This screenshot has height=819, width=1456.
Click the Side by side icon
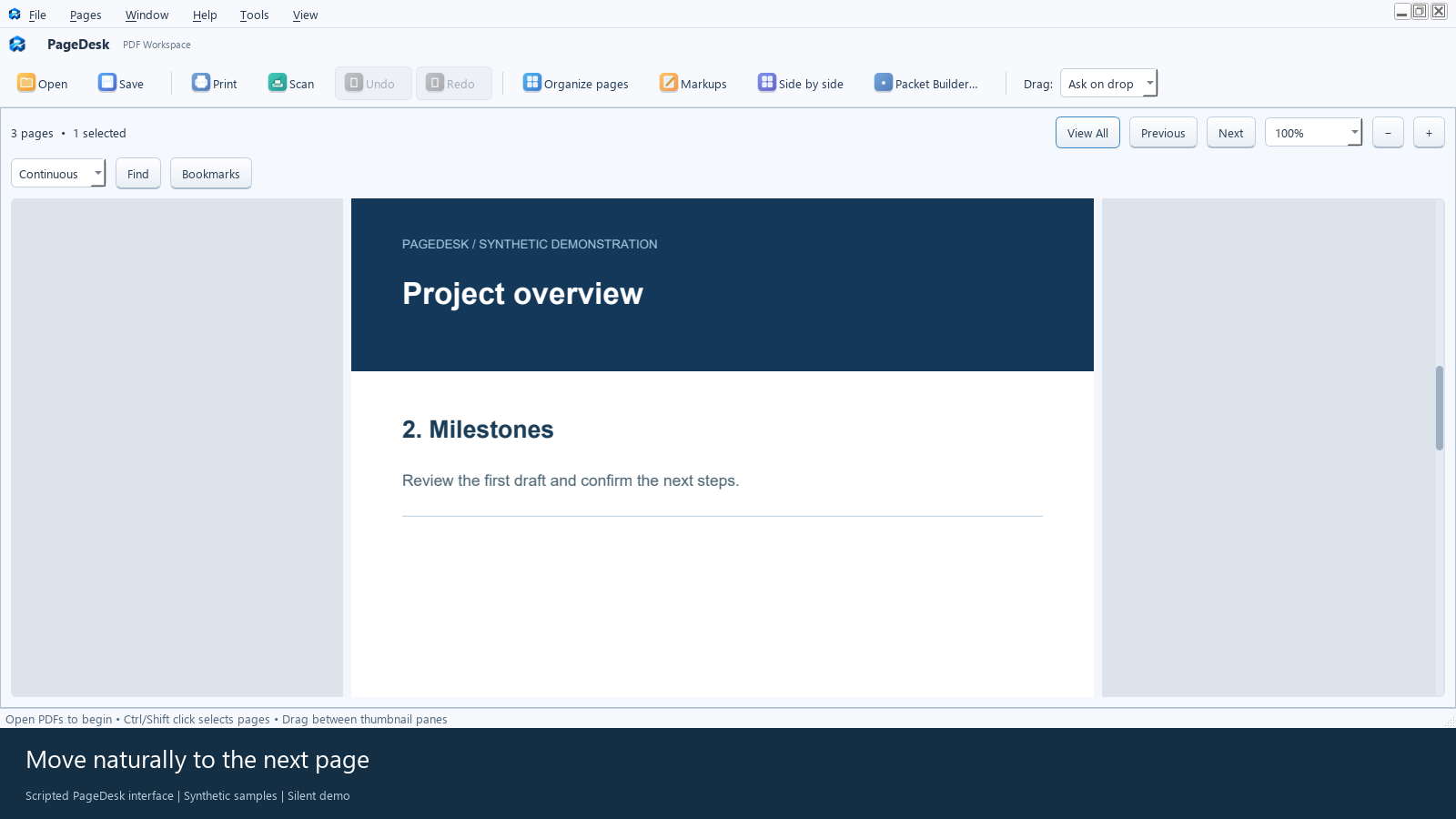767,83
